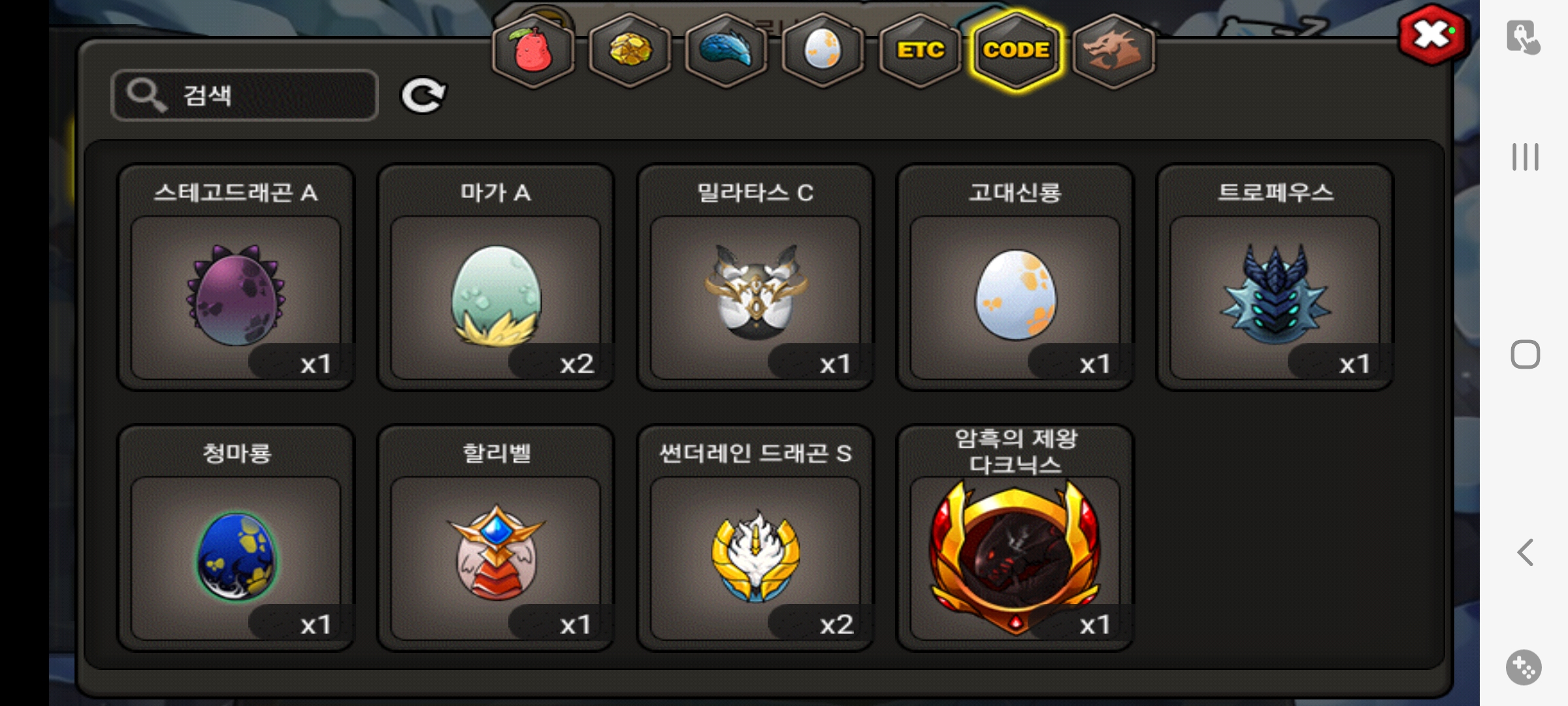Open the blue dragon scale category
Image resolution: width=1568 pixels, height=706 pixels.
(x=727, y=51)
